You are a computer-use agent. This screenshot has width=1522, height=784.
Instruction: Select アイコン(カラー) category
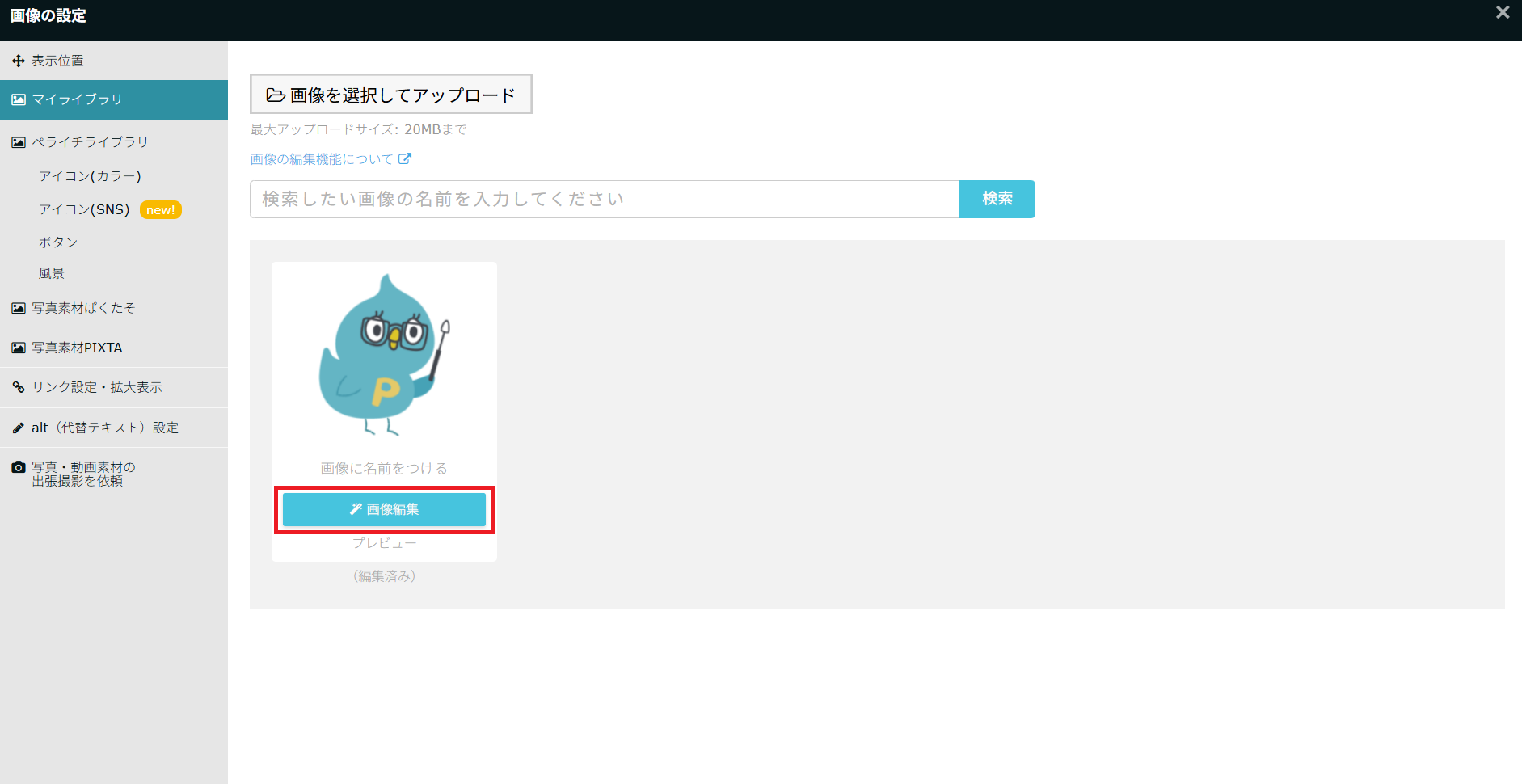tap(90, 176)
